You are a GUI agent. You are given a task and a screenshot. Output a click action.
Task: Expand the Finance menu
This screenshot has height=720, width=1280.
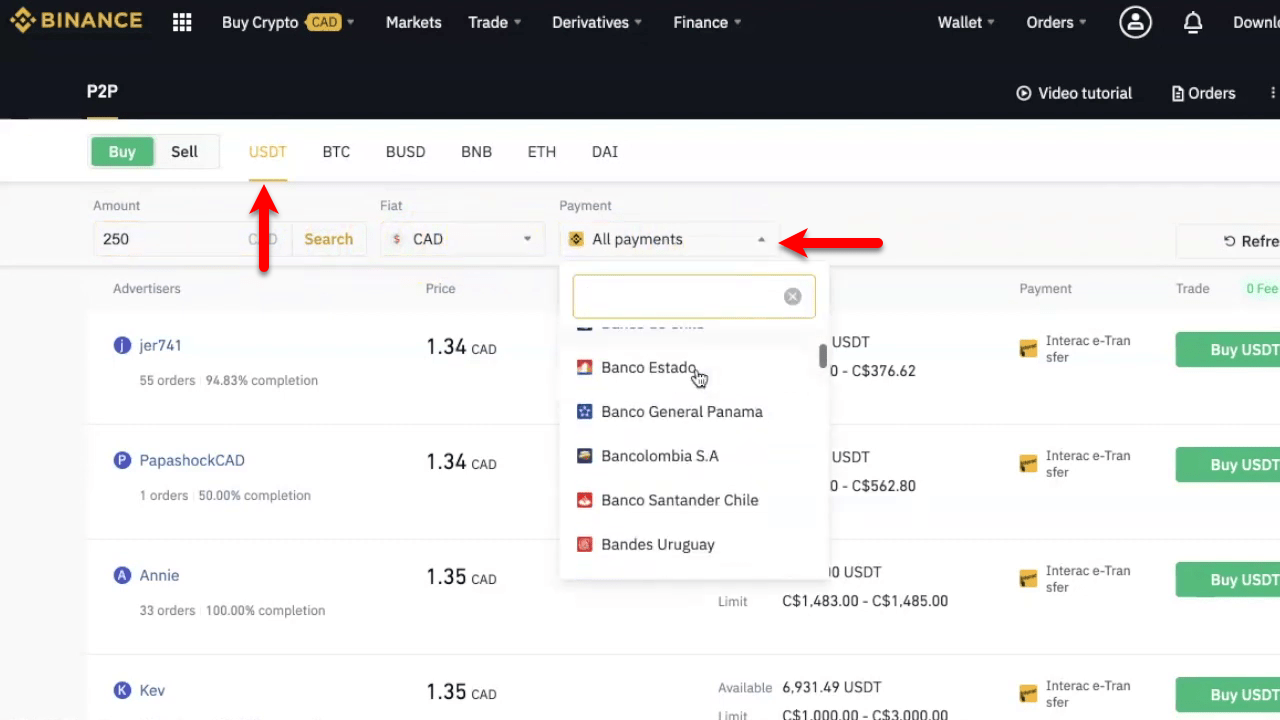pyautogui.click(x=707, y=22)
